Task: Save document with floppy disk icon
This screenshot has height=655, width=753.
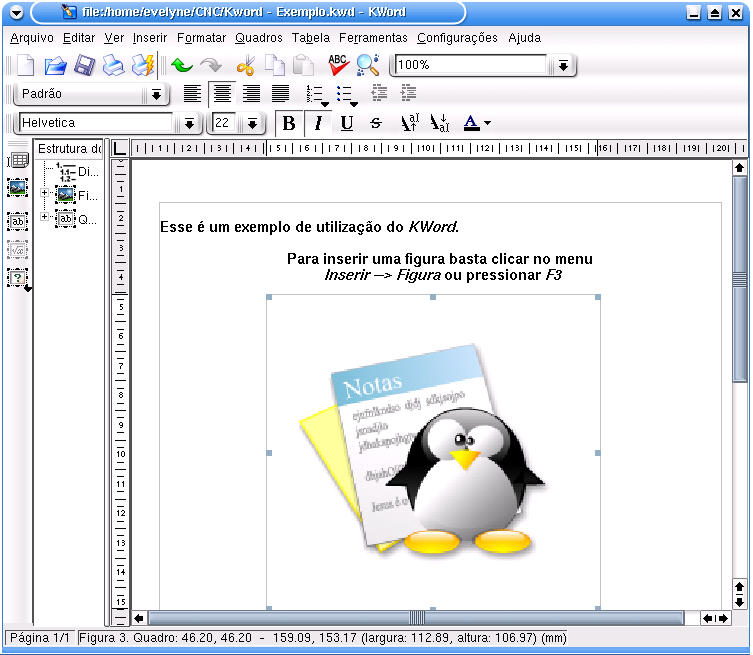Action: (85, 65)
